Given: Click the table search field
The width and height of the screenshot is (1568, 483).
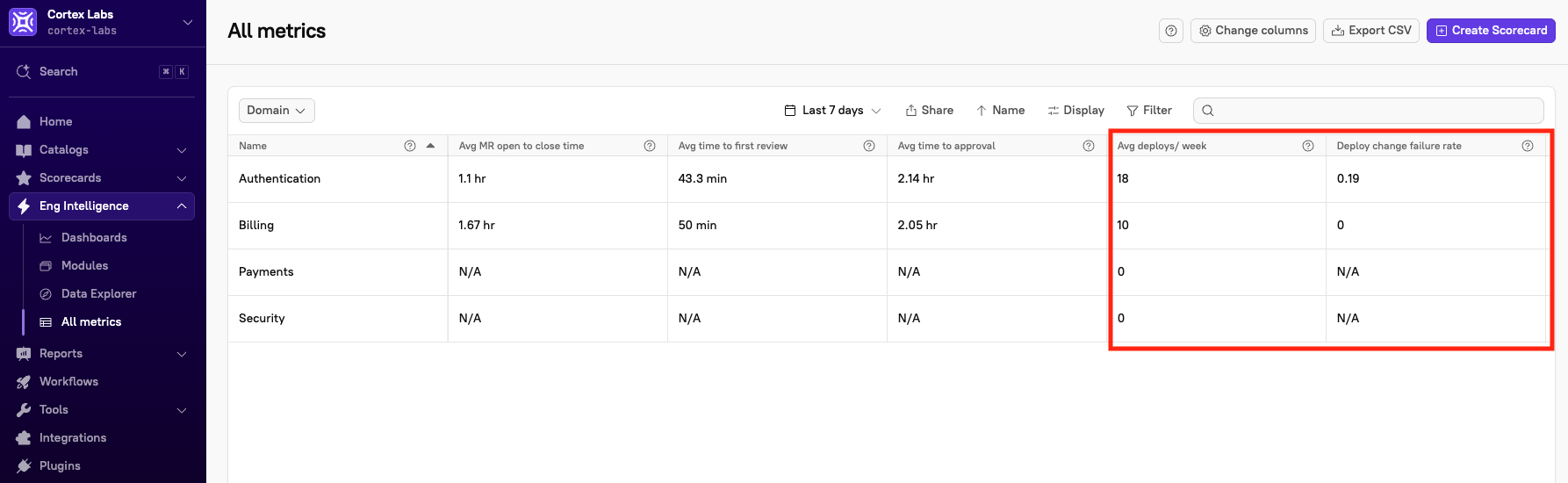Looking at the screenshot, I should [x=1368, y=111].
